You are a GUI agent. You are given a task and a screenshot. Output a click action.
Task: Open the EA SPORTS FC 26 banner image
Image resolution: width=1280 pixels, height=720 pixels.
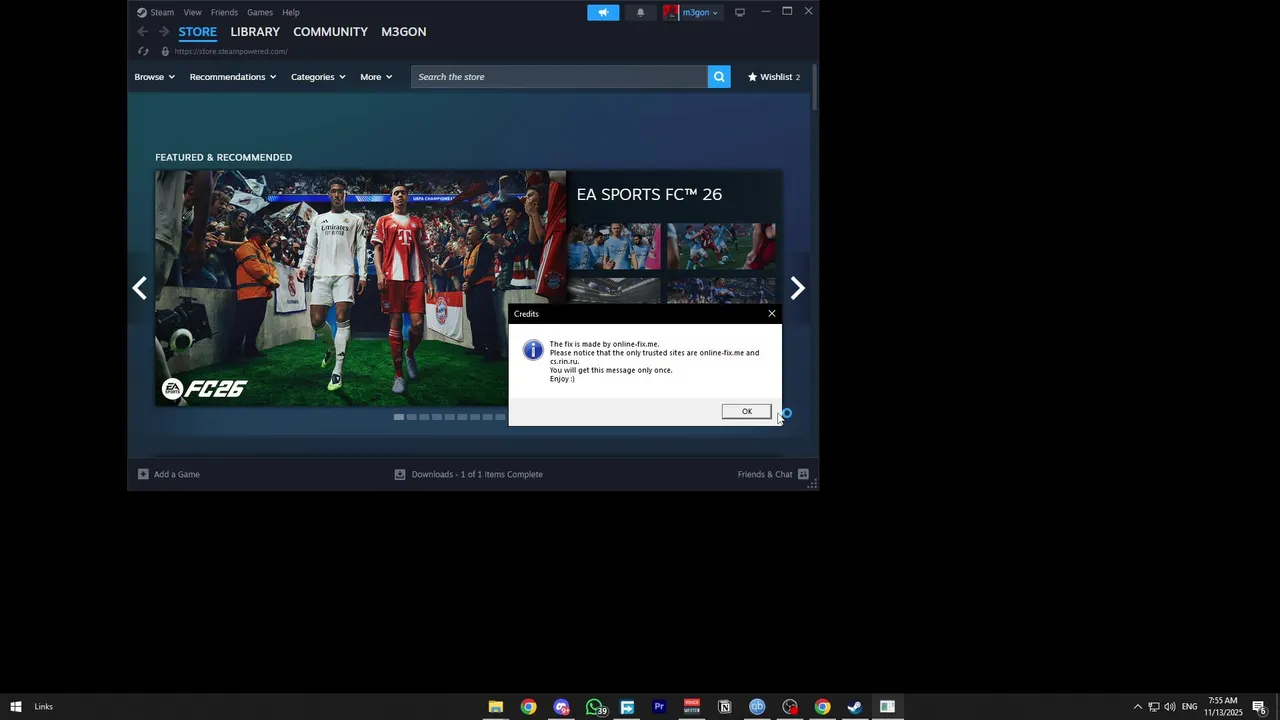360,288
